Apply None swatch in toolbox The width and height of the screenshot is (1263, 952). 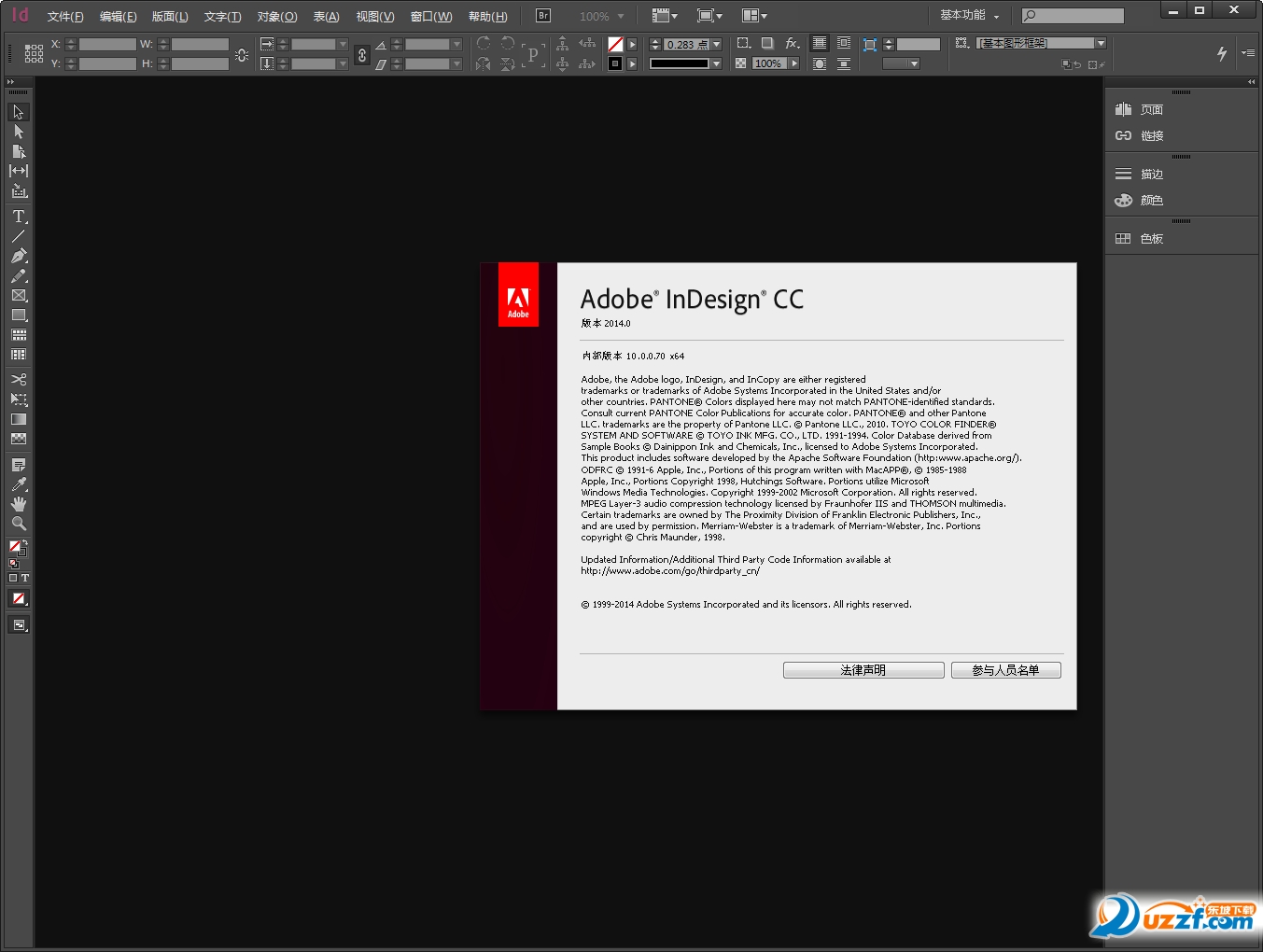tap(19, 599)
